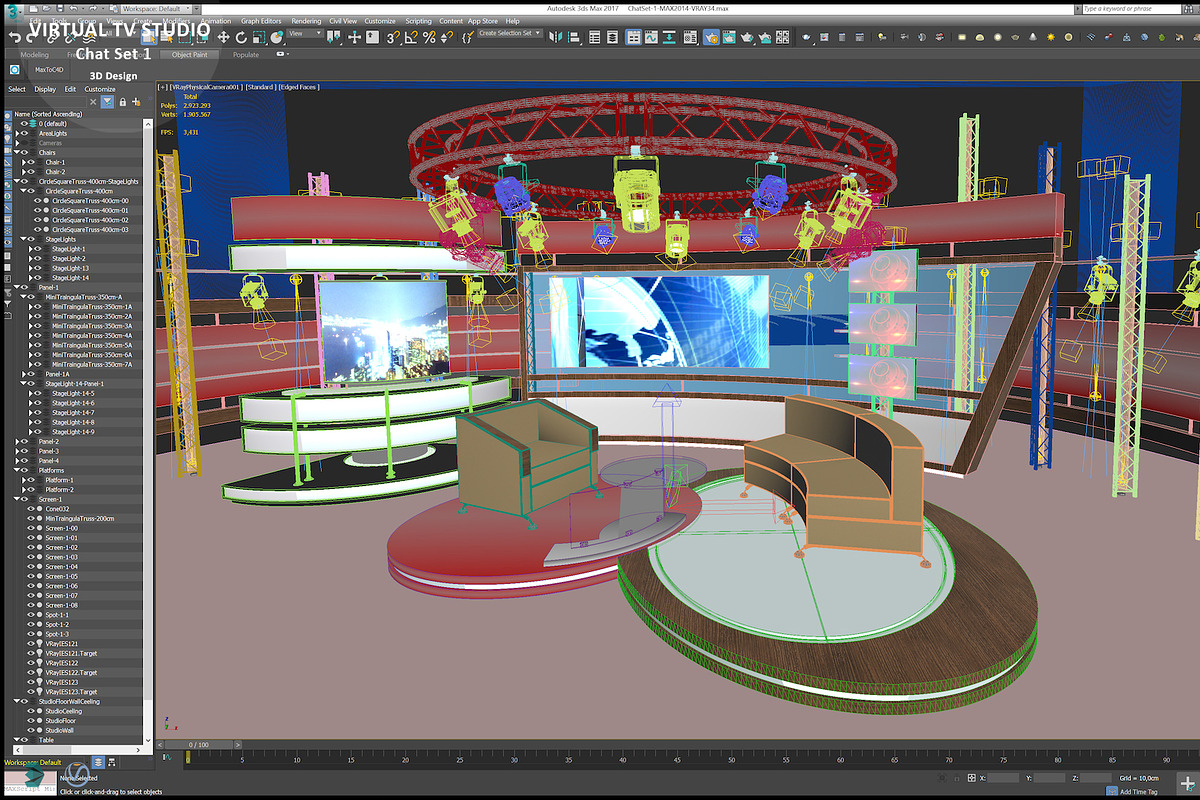Expand the Chairs group in scene explorer
The height and width of the screenshot is (800, 1200).
click(x=18, y=153)
